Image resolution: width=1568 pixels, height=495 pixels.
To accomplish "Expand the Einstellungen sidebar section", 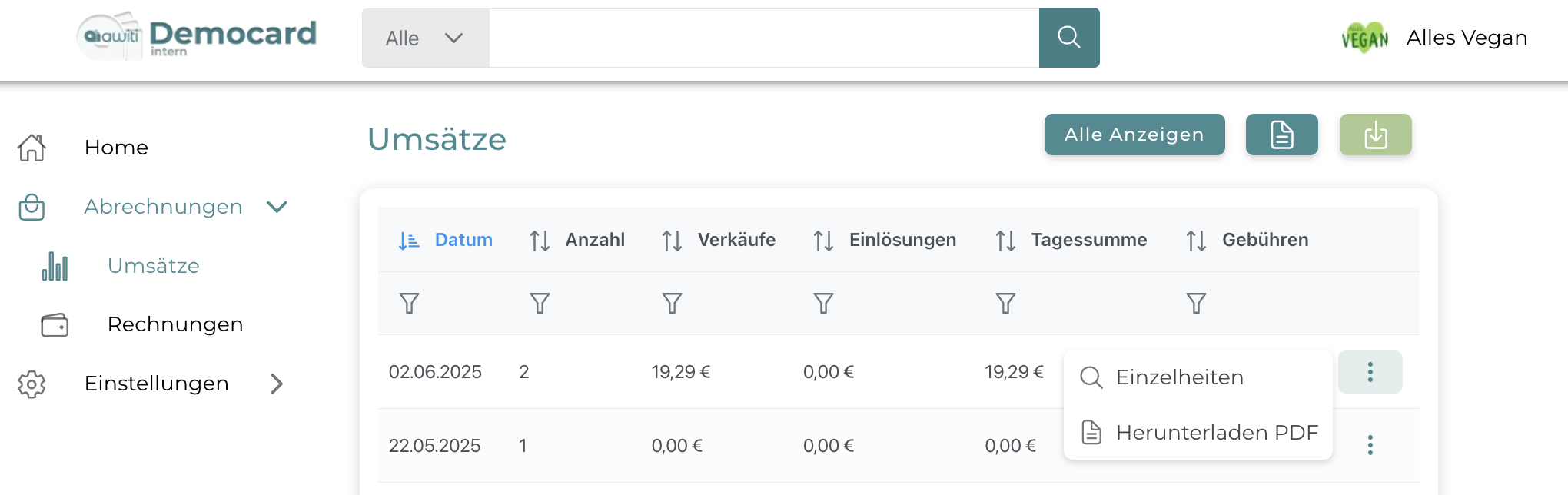I will (277, 384).
